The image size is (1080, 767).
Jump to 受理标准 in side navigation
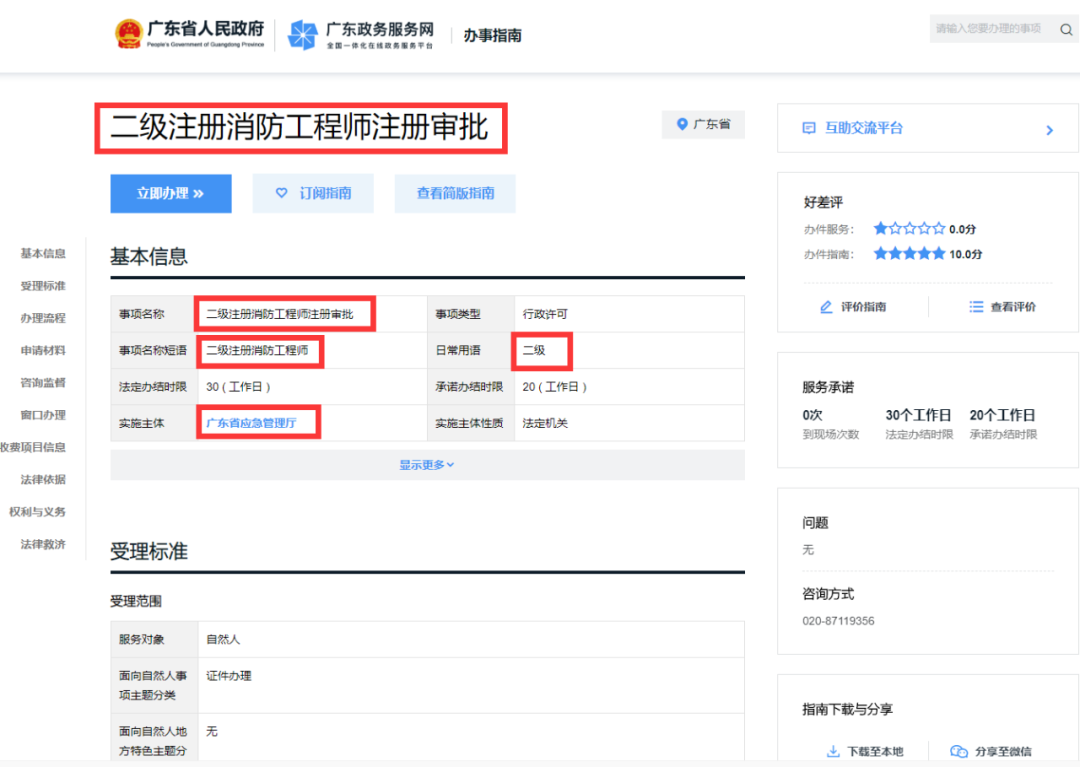point(43,286)
